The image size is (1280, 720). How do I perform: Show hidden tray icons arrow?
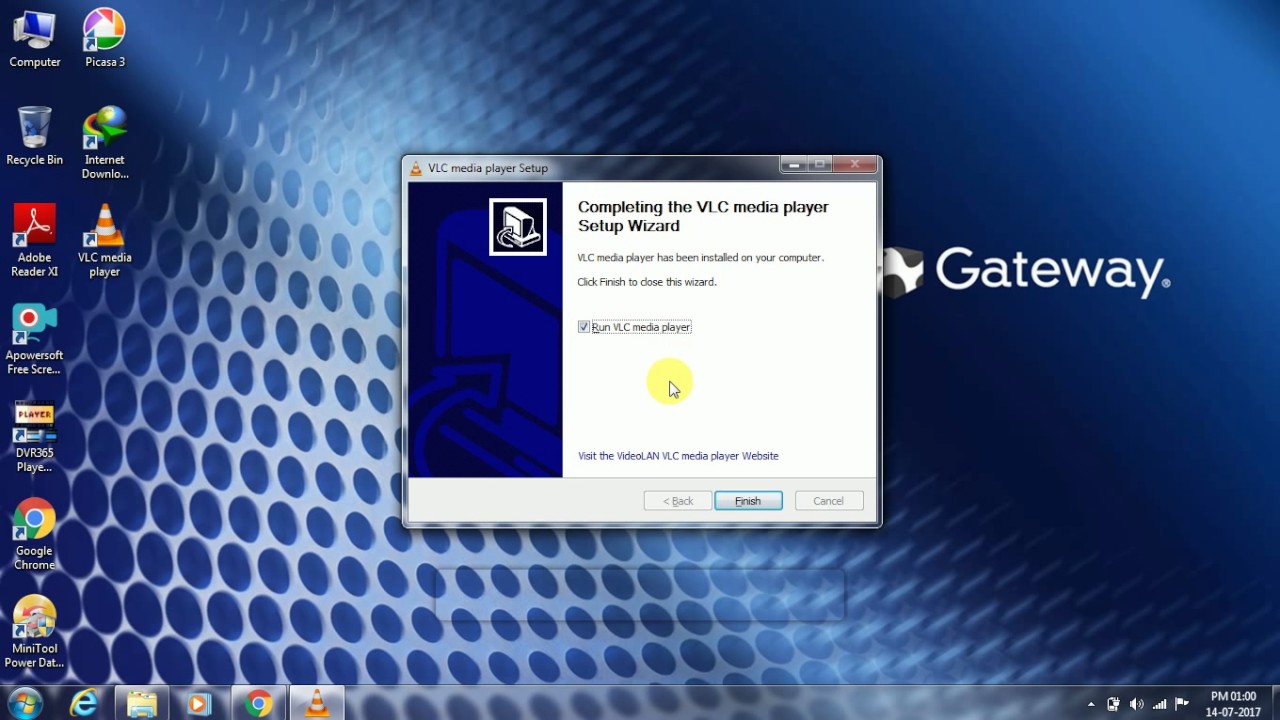1091,704
